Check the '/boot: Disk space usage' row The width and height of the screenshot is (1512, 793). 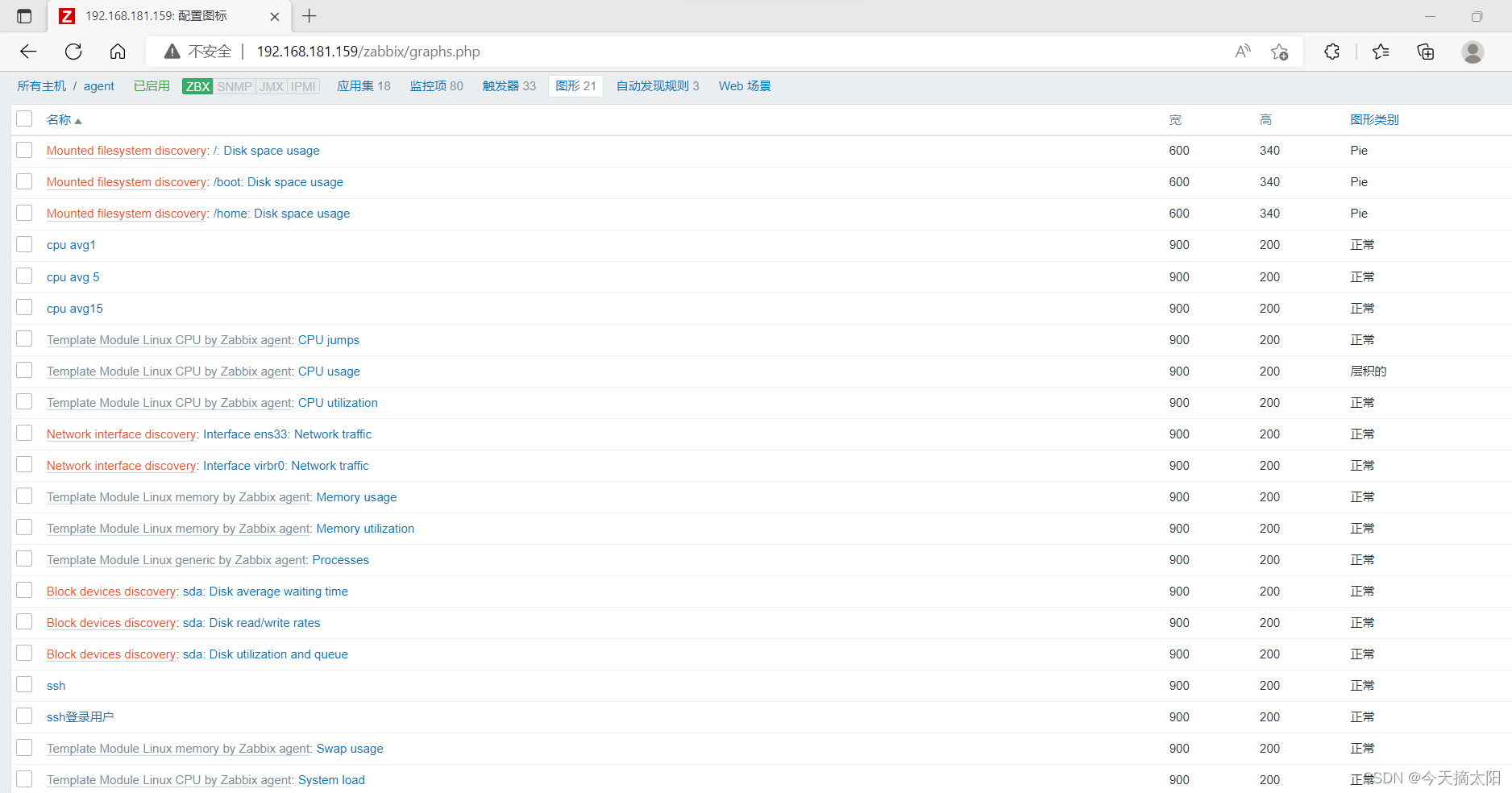pos(24,181)
